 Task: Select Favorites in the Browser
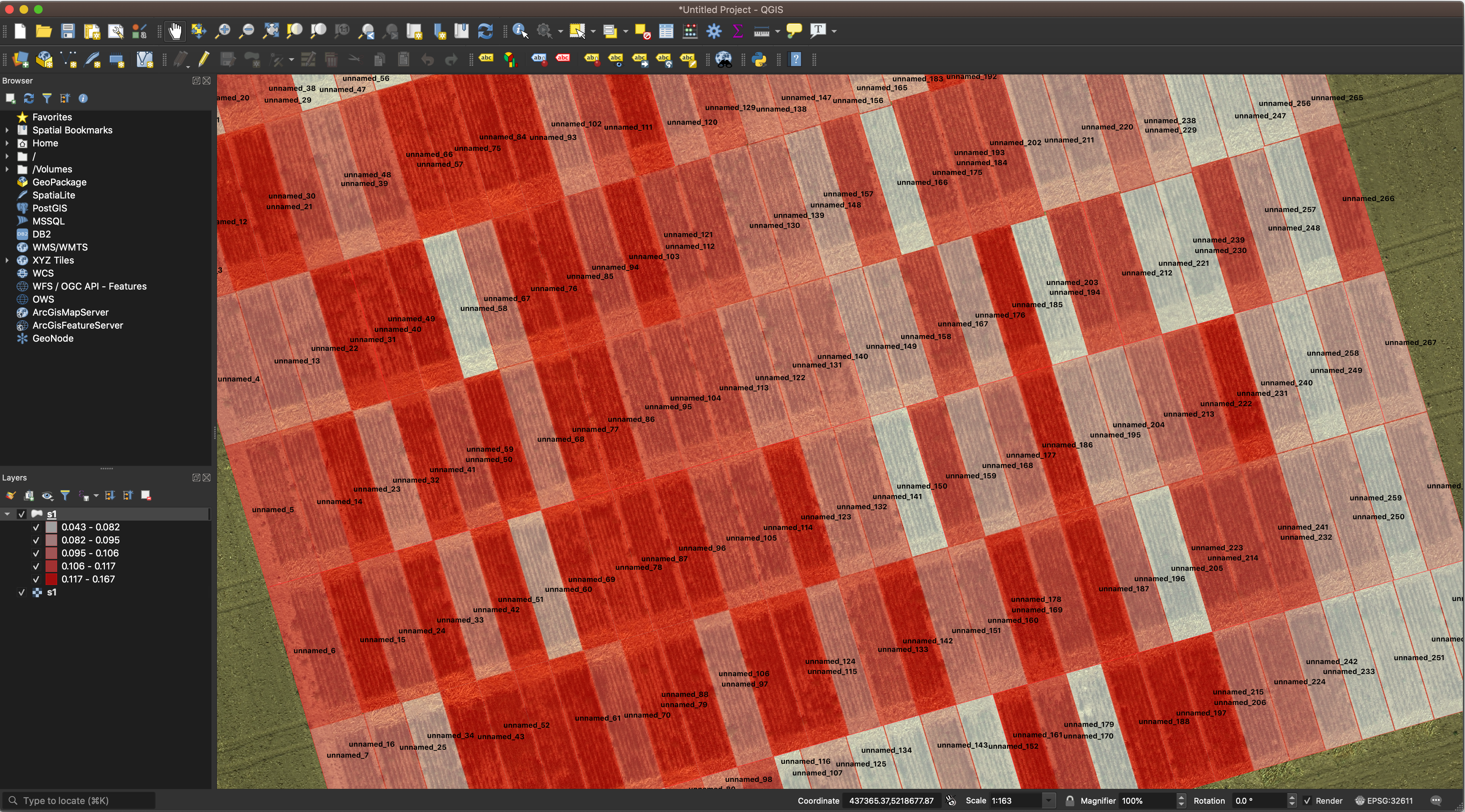[52, 117]
